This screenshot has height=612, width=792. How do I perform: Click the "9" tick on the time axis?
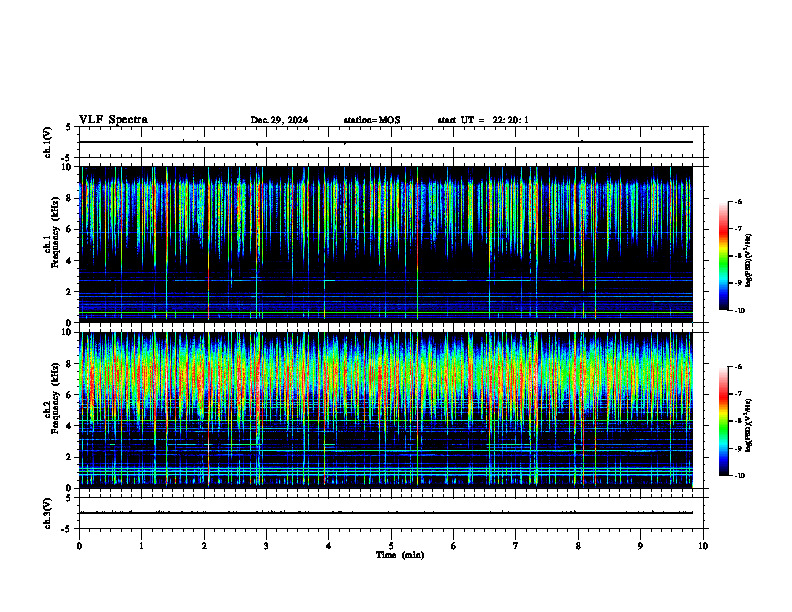pyautogui.click(x=640, y=546)
